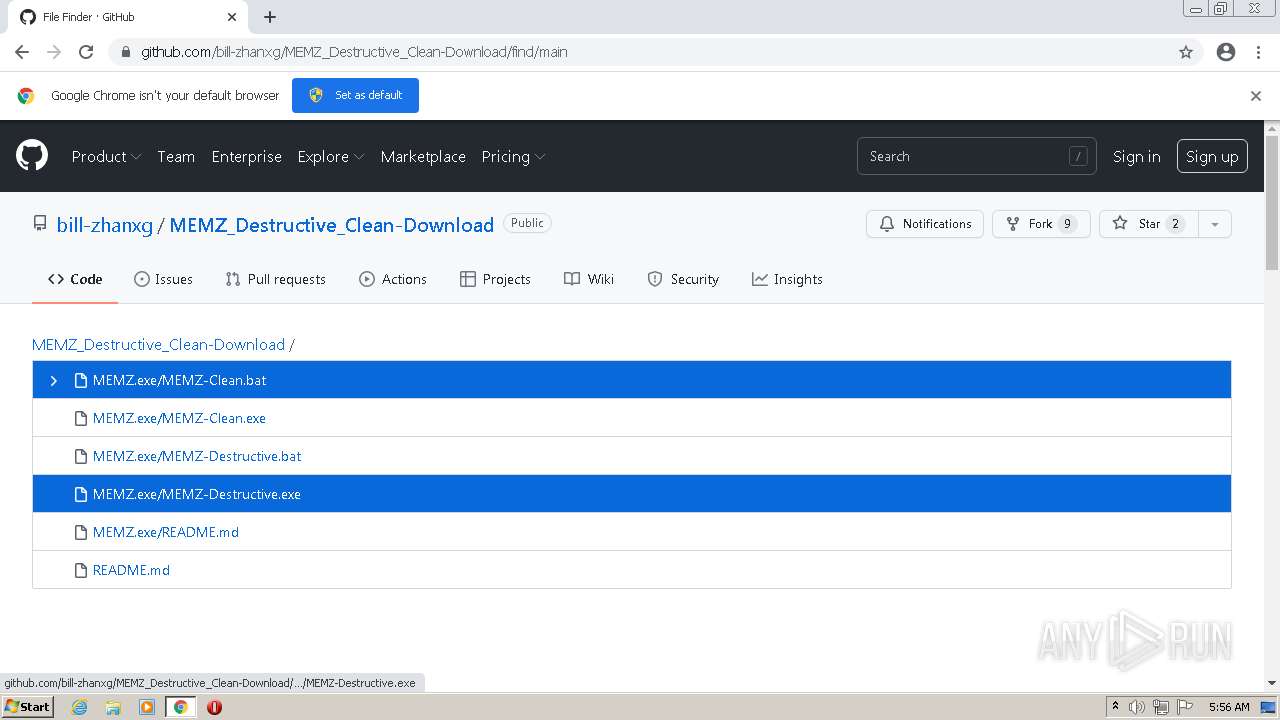Open the Pull requests tab
1280x720 pixels.
coord(276,279)
